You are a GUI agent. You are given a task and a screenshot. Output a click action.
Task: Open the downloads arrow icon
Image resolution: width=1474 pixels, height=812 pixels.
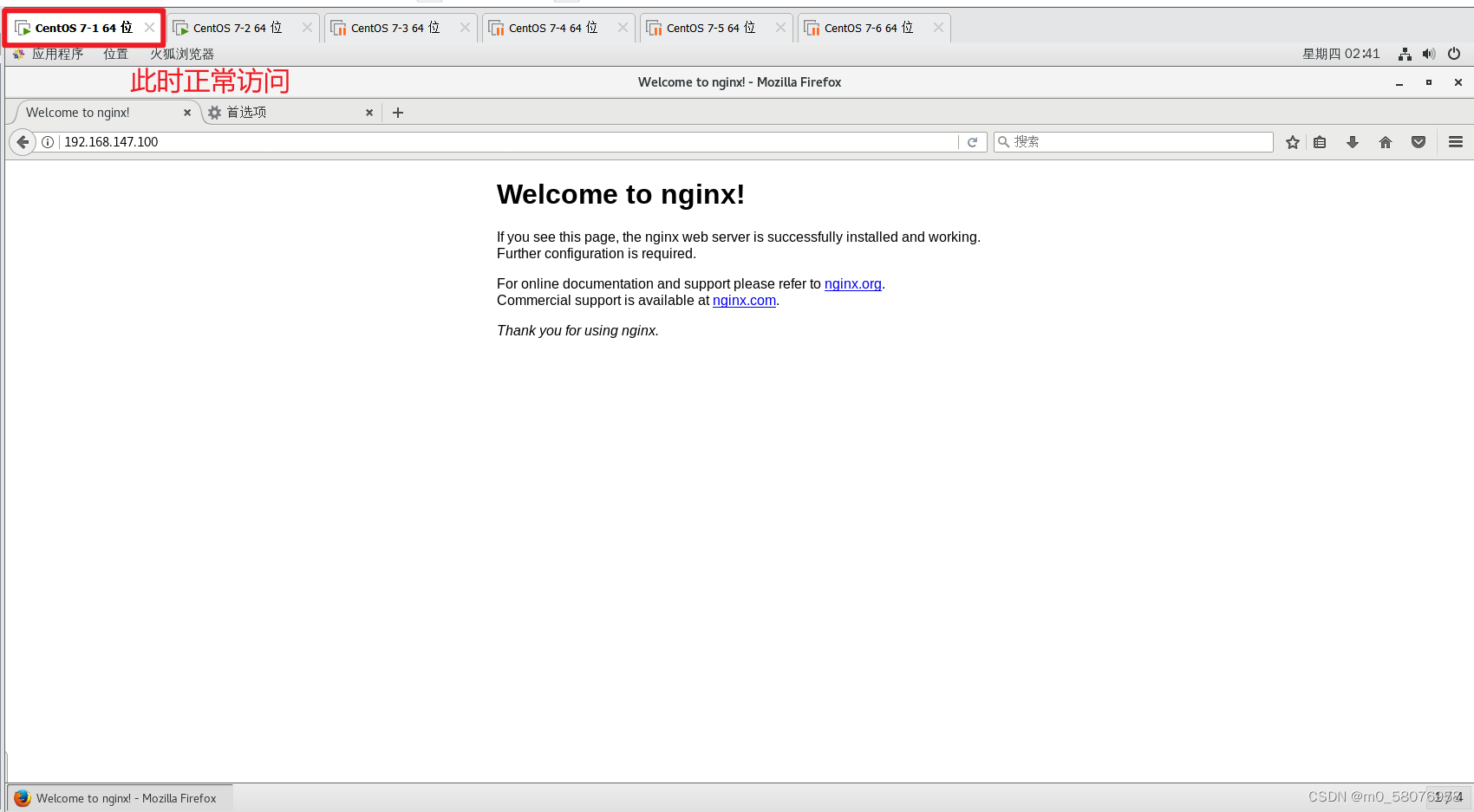[1353, 142]
